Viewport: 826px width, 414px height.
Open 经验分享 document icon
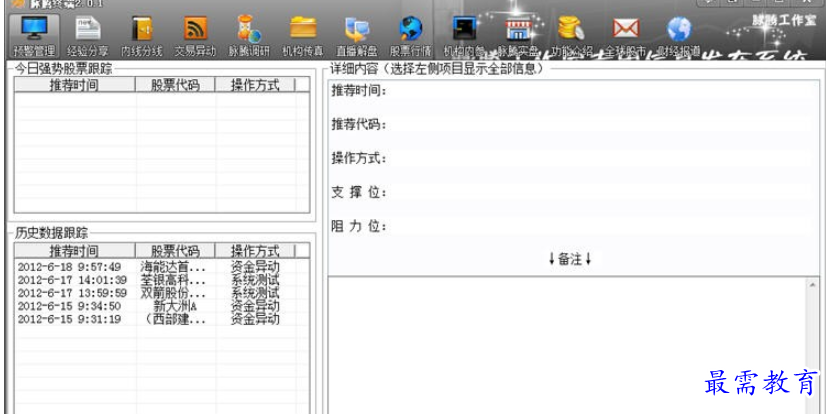(x=87, y=28)
